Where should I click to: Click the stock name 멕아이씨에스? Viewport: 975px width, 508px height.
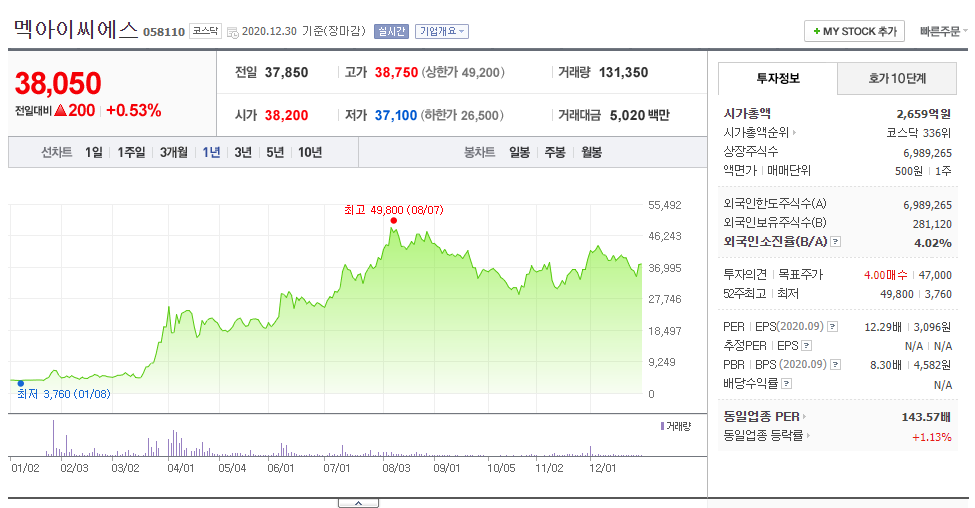pyautogui.click(x=75, y=29)
